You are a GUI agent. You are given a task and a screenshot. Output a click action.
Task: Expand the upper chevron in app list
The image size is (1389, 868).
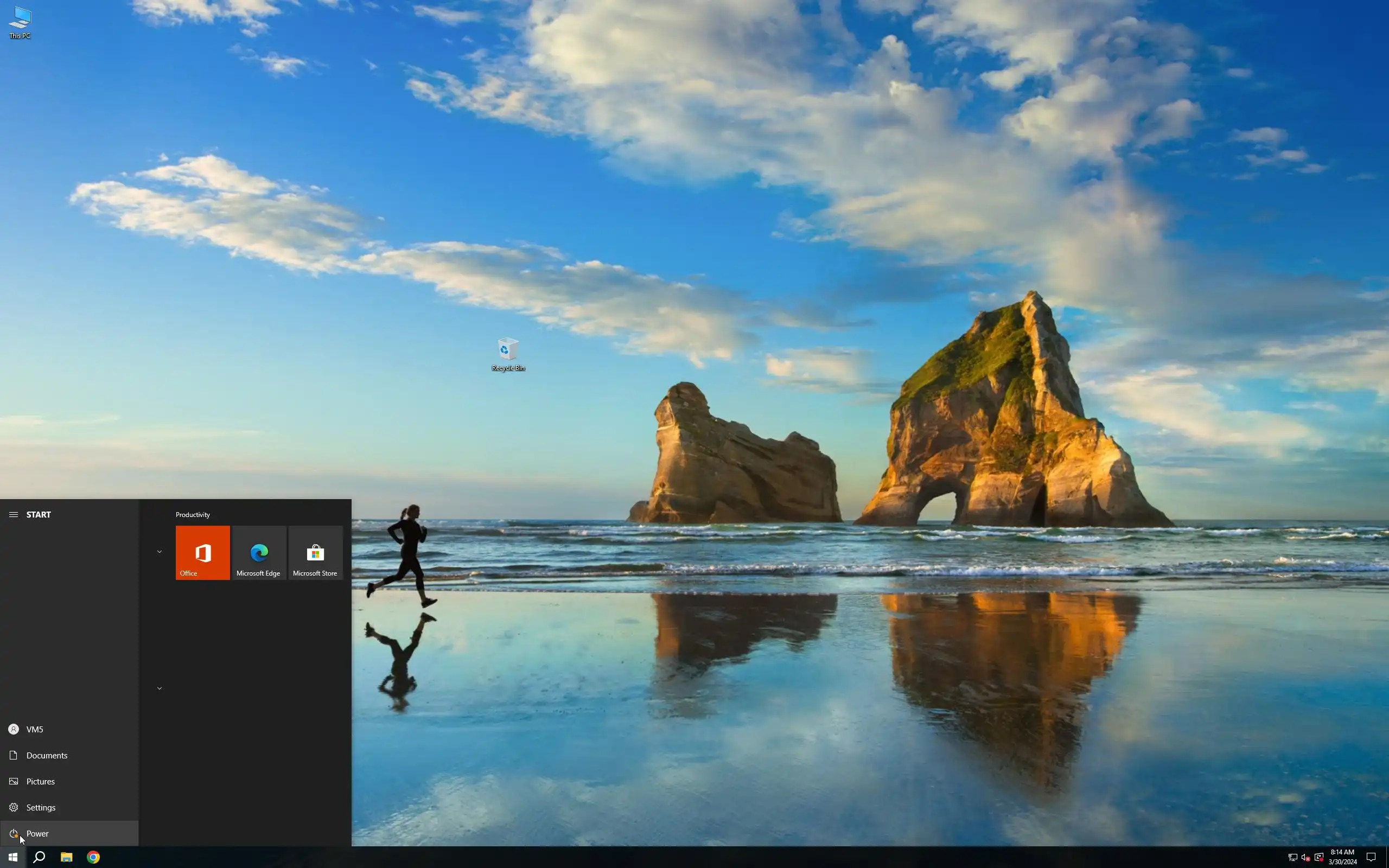click(x=160, y=552)
